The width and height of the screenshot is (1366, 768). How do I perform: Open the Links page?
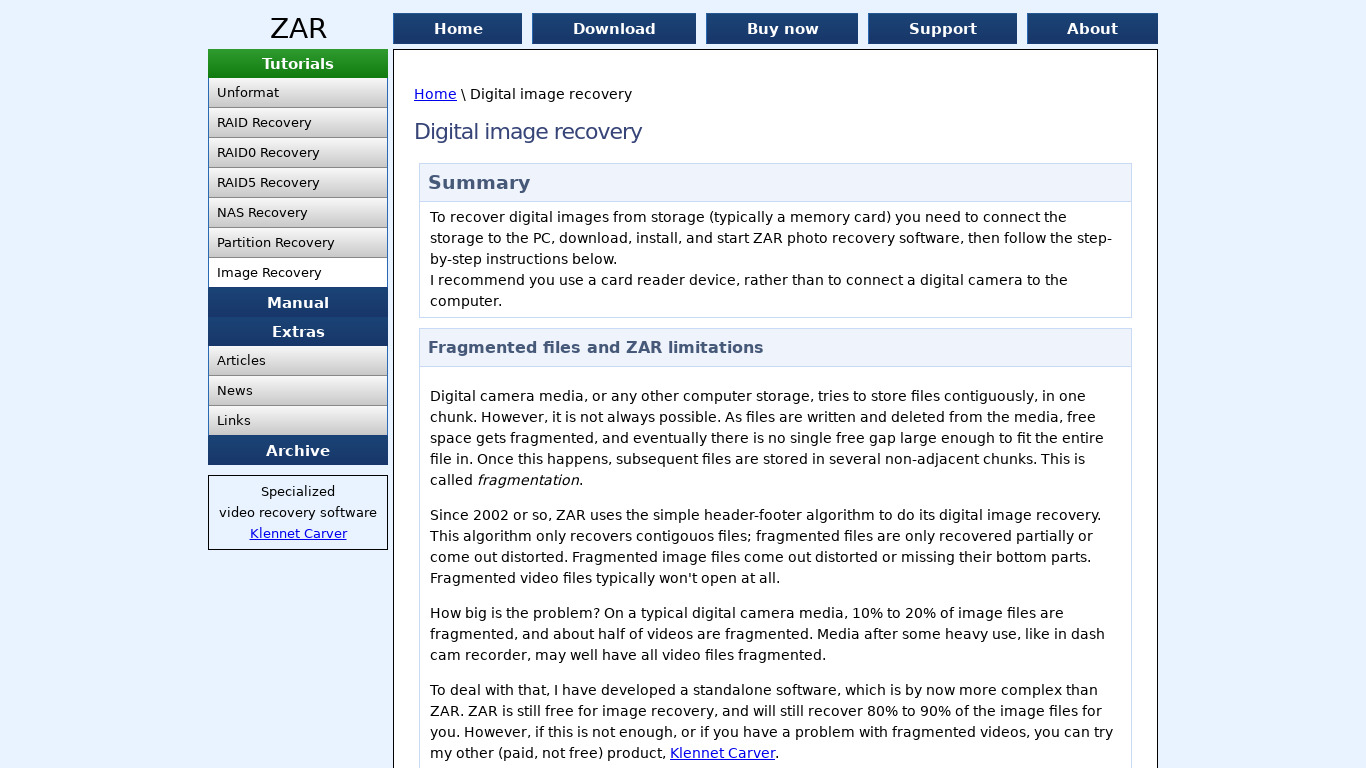pyautogui.click(x=298, y=421)
